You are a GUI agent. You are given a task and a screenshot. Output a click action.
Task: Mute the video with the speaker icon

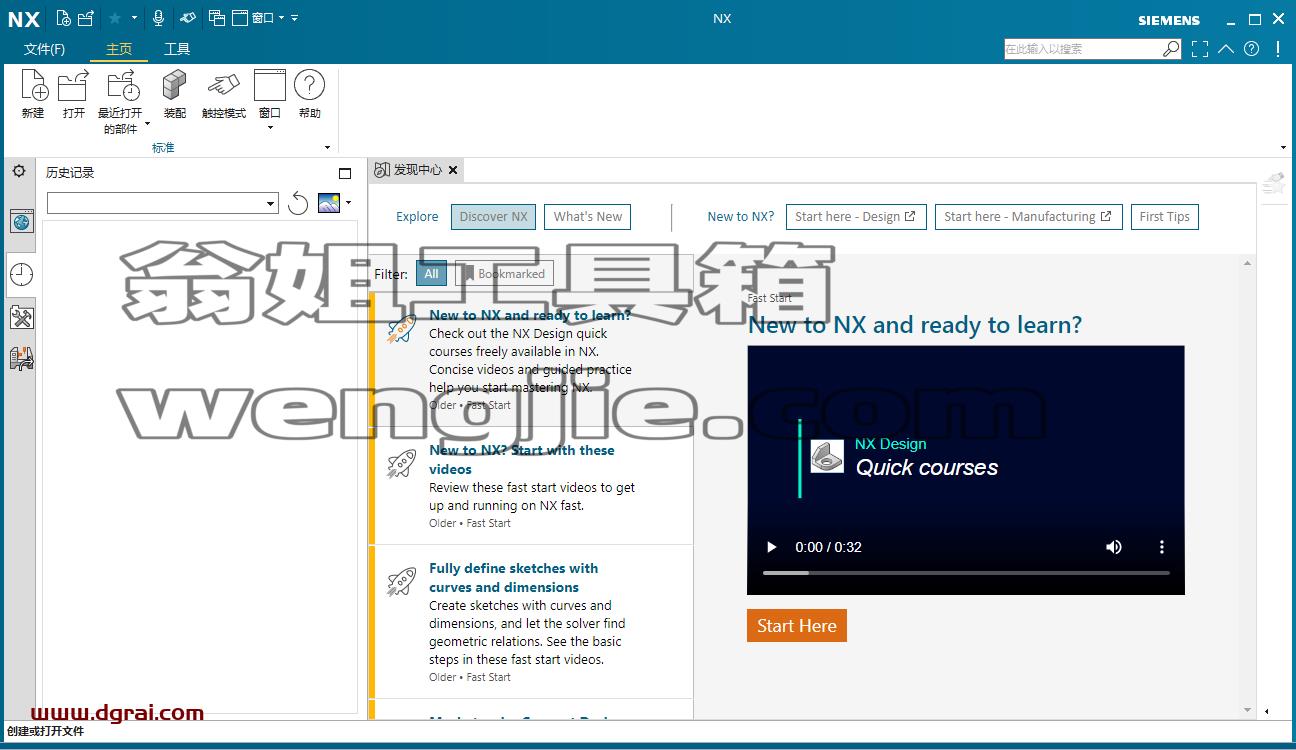[1114, 547]
